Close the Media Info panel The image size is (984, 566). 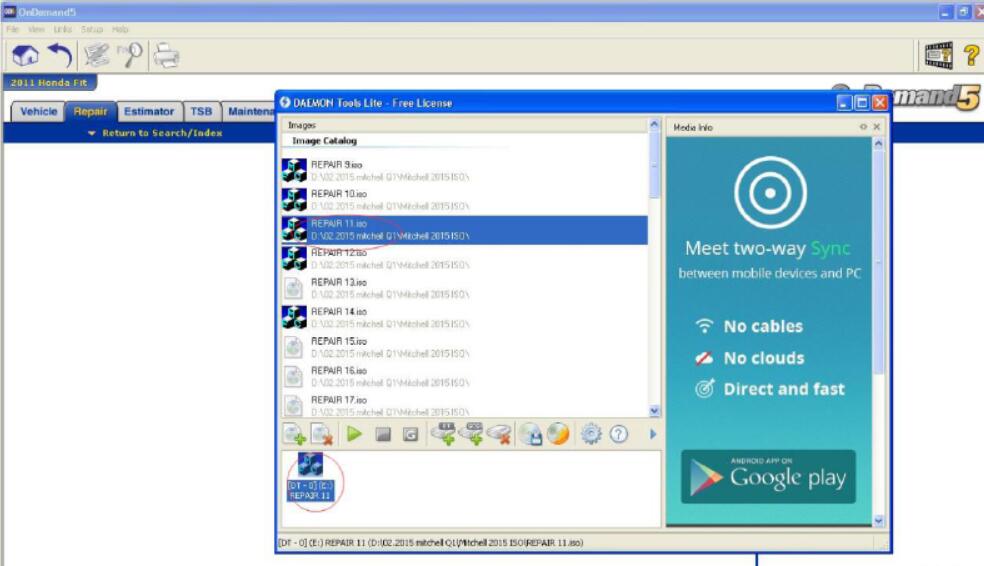point(877,127)
